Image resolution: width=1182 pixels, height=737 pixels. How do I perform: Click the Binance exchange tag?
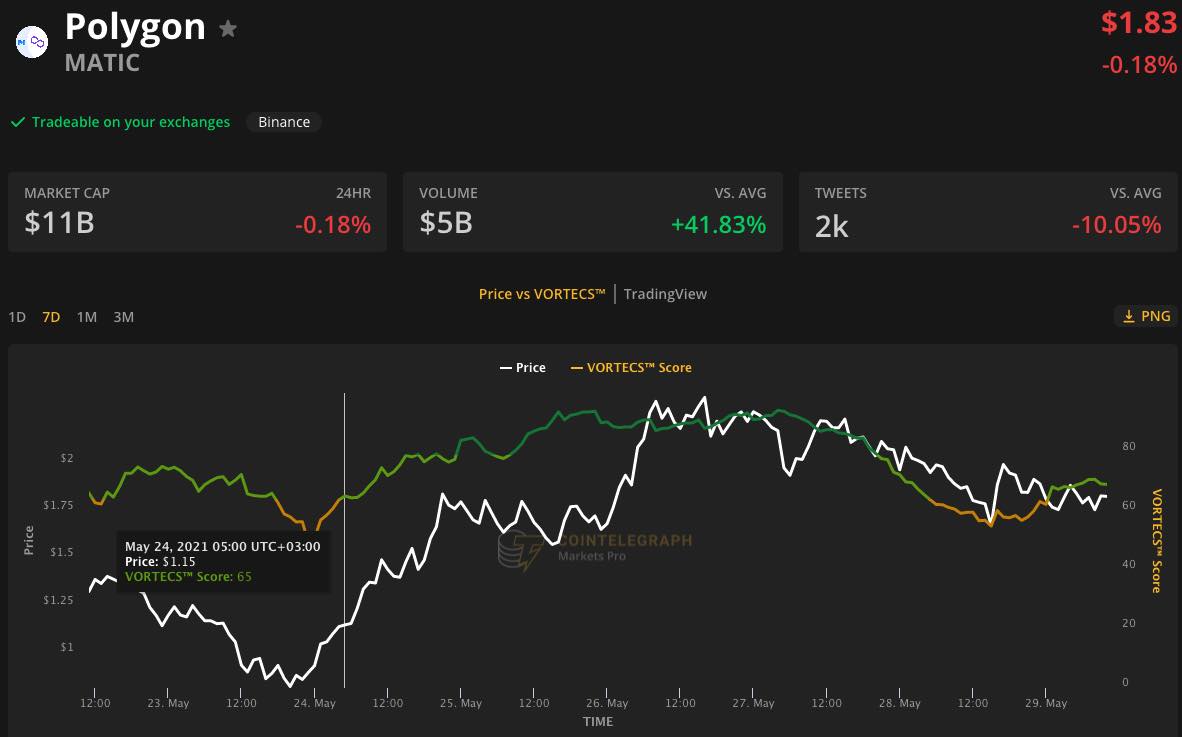[x=284, y=122]
